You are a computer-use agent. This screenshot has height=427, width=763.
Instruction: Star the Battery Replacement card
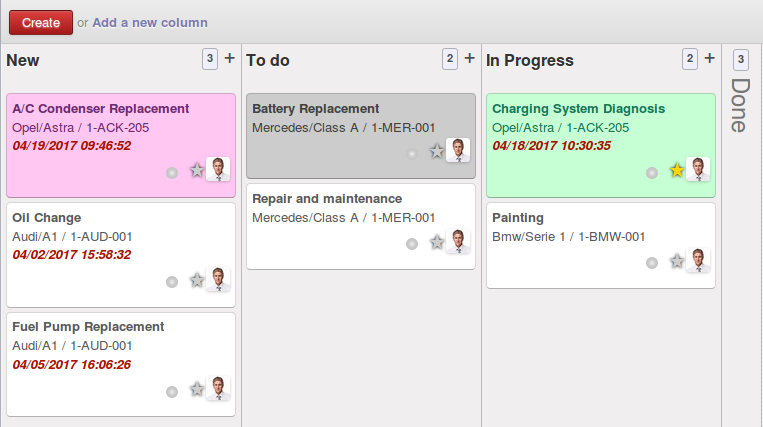(x=437, y=152)
